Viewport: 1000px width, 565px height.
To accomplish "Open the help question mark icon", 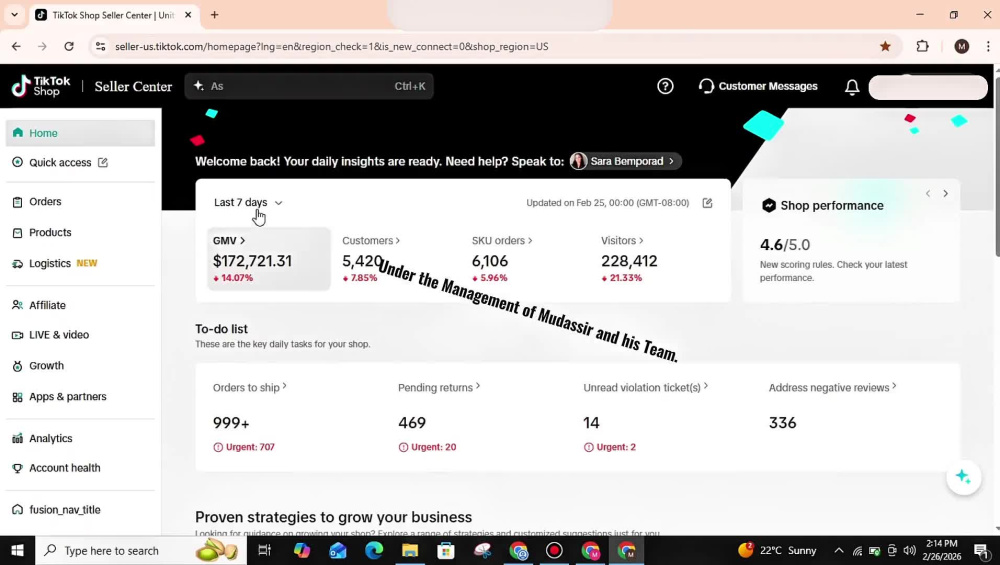I will click(665, 86).
